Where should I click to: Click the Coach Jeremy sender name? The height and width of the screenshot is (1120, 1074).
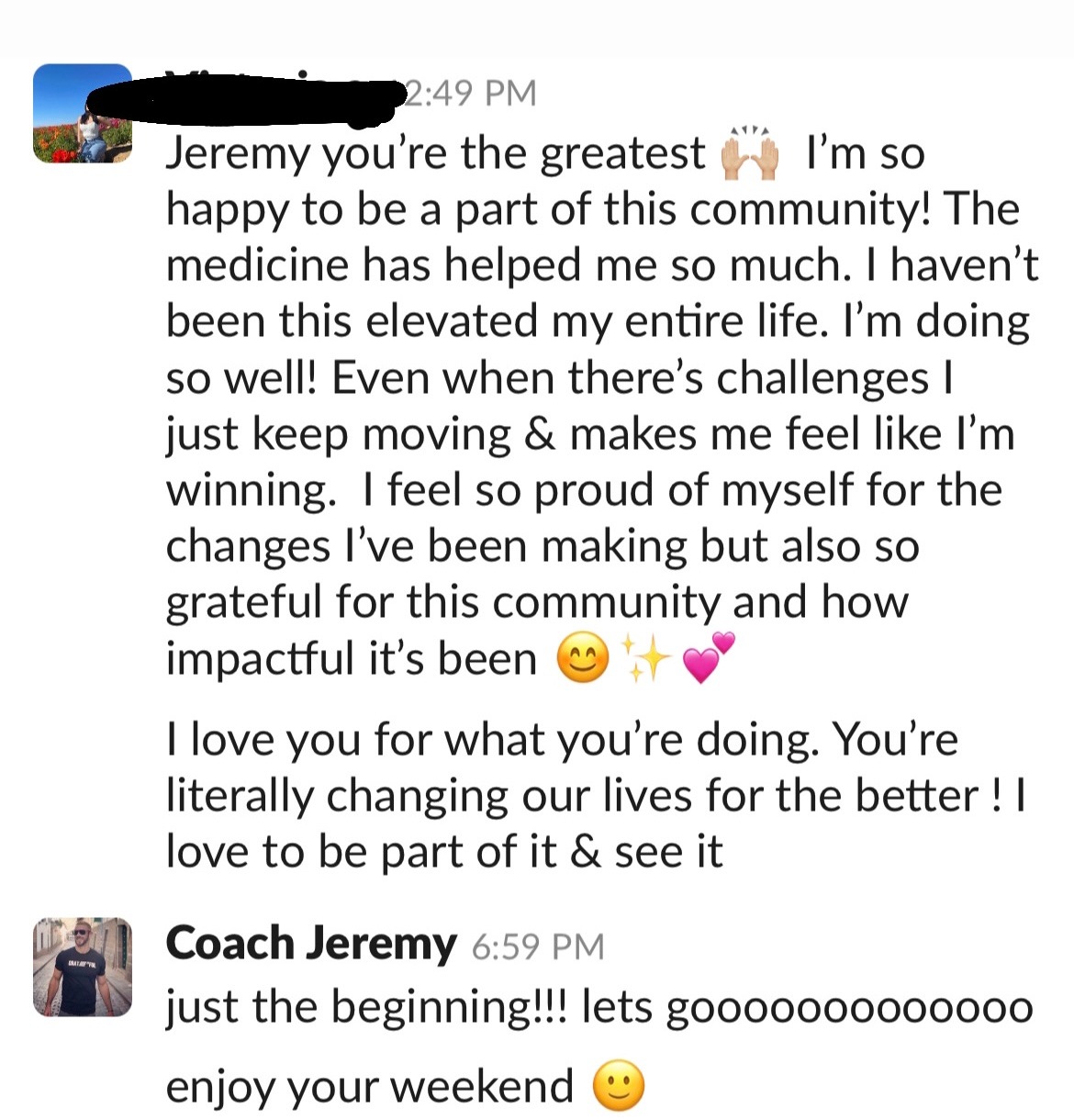[311, 944]
